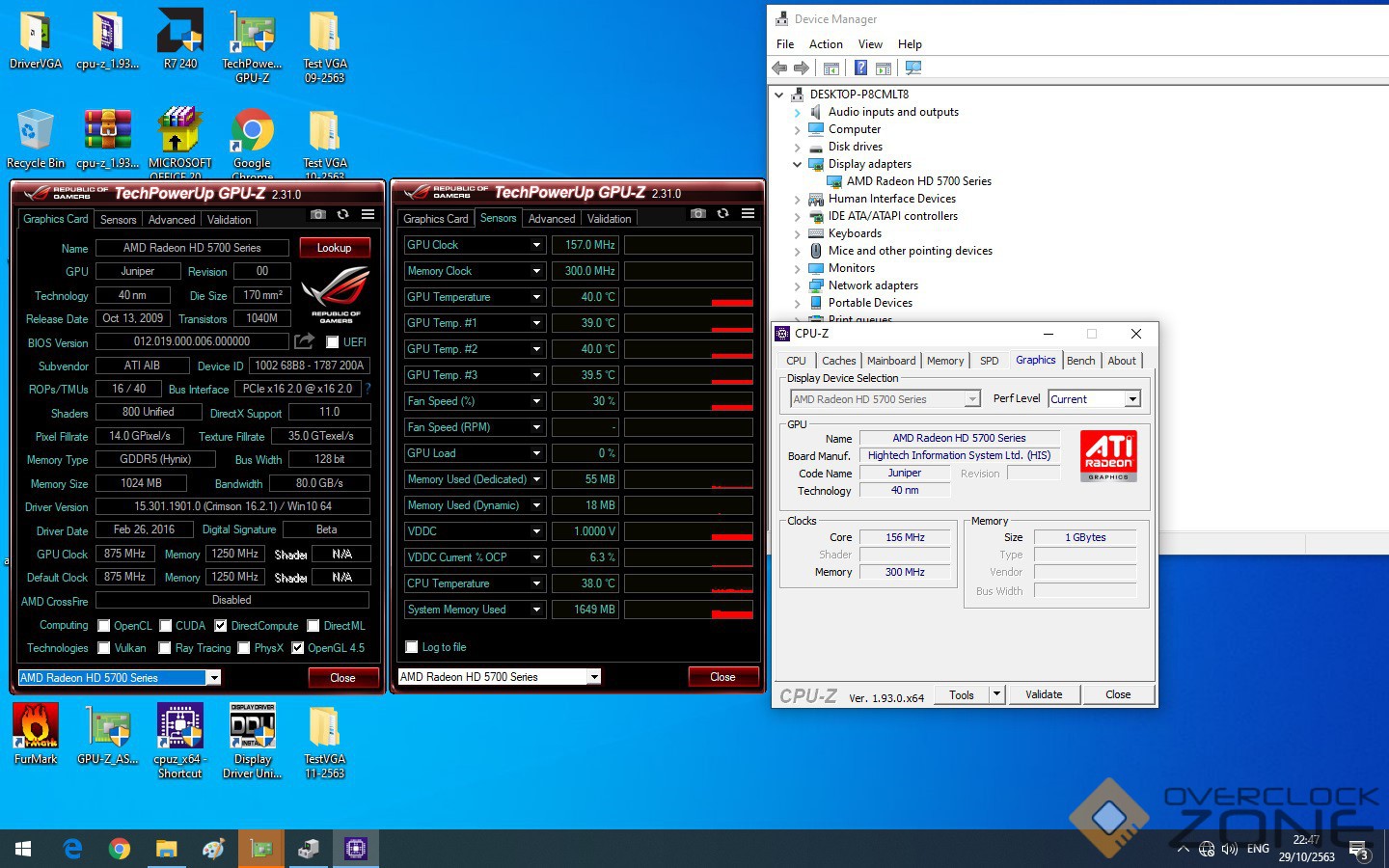Open the Action menu in Device Manager
Image resolution: width=1389 pixels, height=868 pixels.
tap(826, 44)
